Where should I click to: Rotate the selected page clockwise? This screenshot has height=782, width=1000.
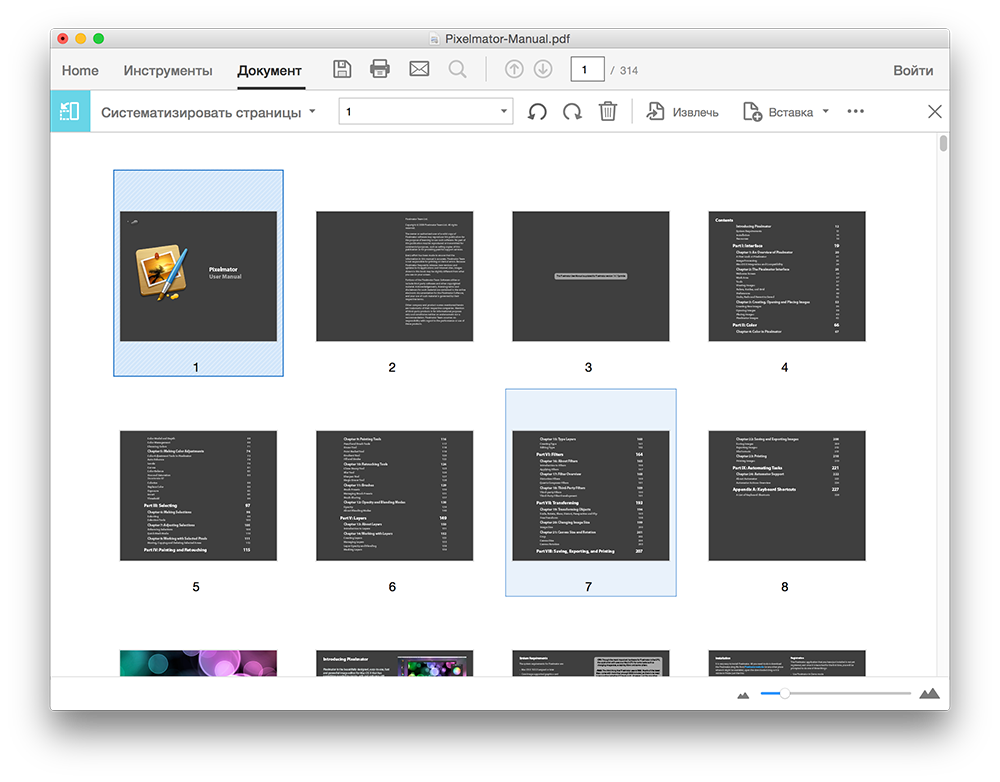pos(572,112)
